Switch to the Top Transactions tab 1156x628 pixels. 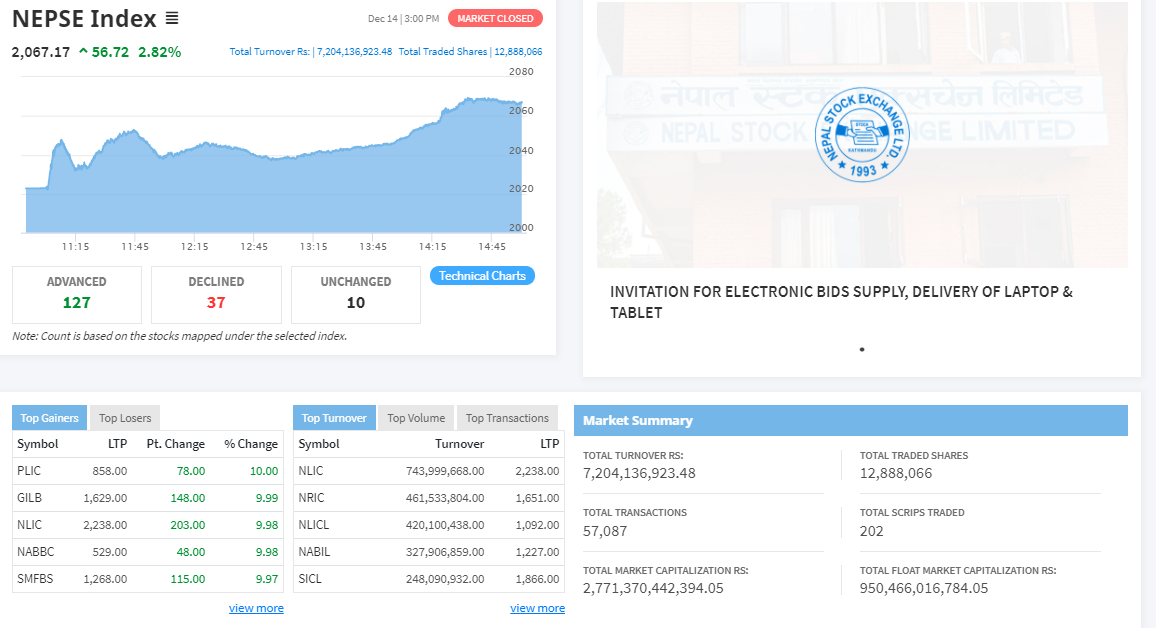[507, 418]
